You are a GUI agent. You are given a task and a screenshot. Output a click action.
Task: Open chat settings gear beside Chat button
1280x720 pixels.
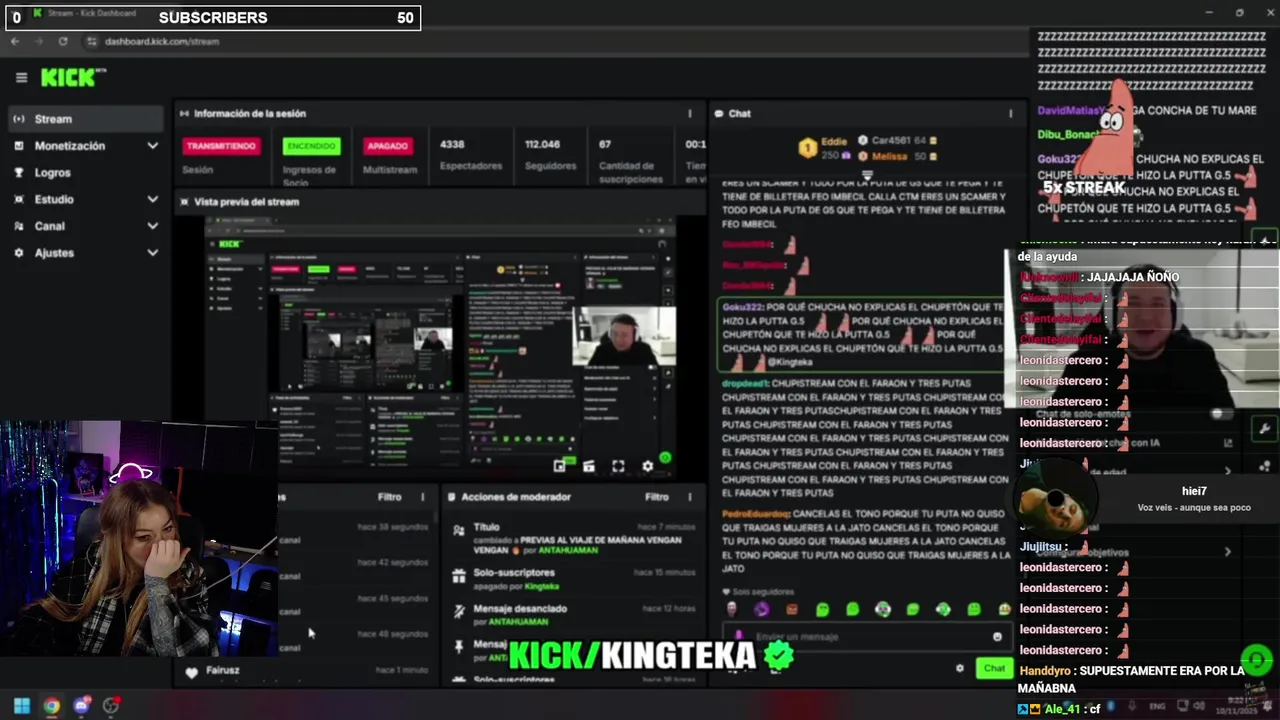pos(960,668)
